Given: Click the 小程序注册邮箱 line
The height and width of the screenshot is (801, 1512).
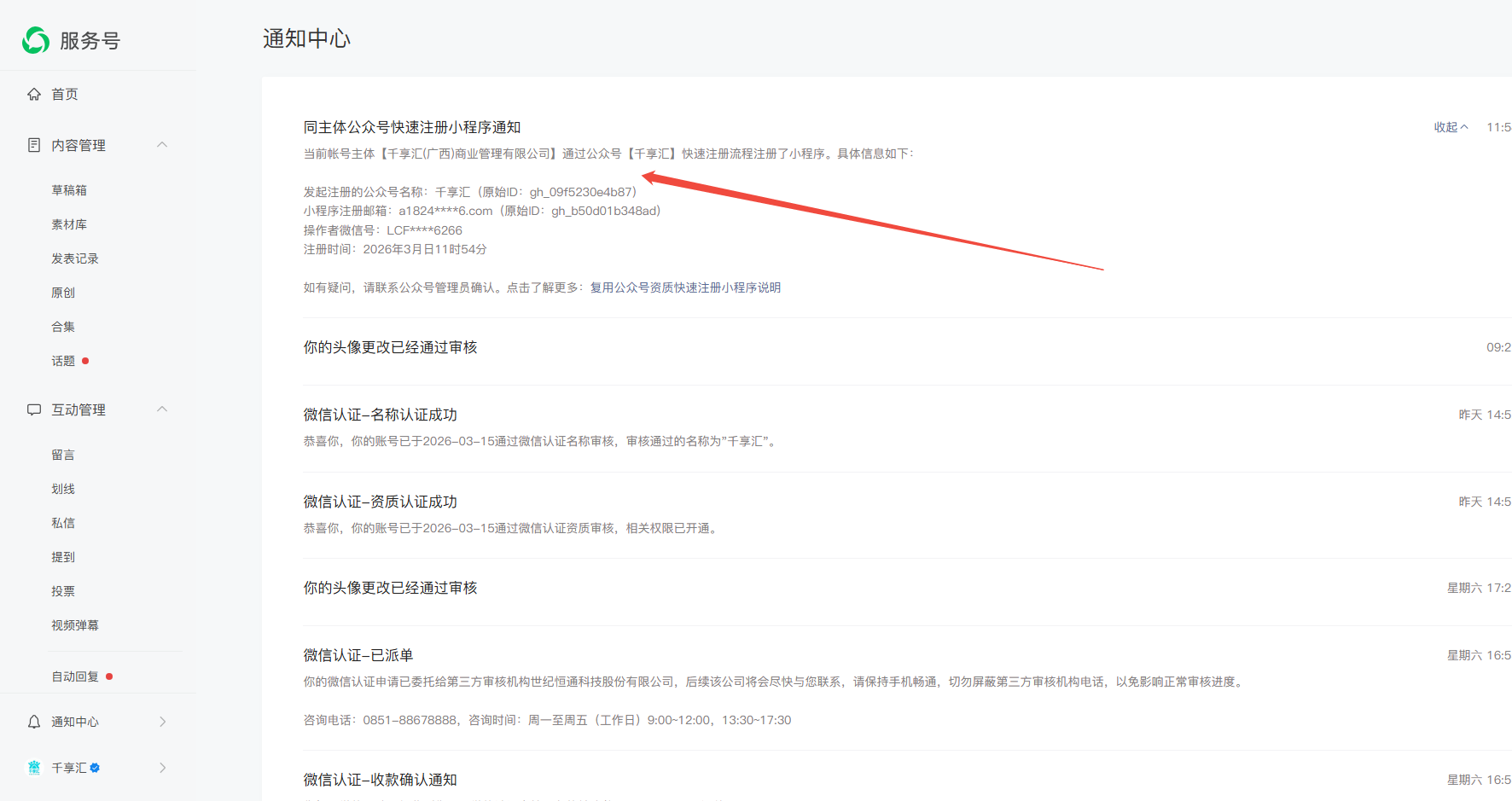Looking at the screenshot, I should (x=482, y=211).
